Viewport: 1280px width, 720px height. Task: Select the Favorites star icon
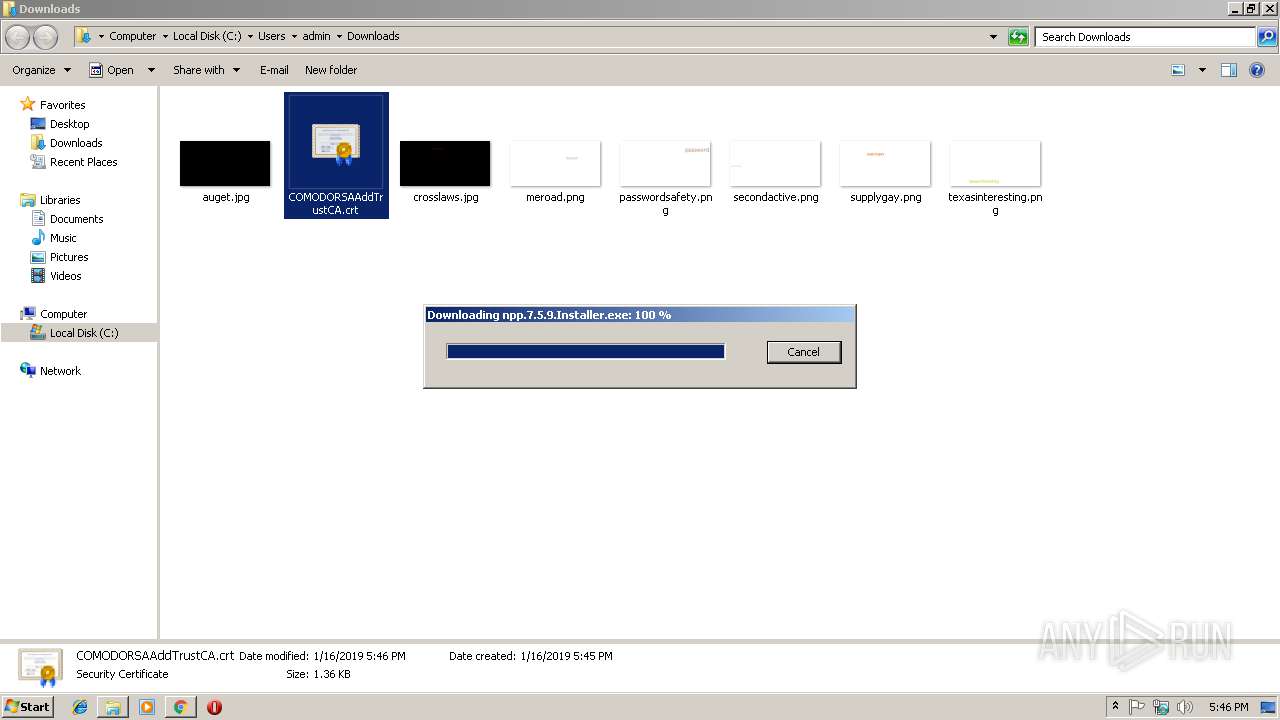(x=28, y=104)
